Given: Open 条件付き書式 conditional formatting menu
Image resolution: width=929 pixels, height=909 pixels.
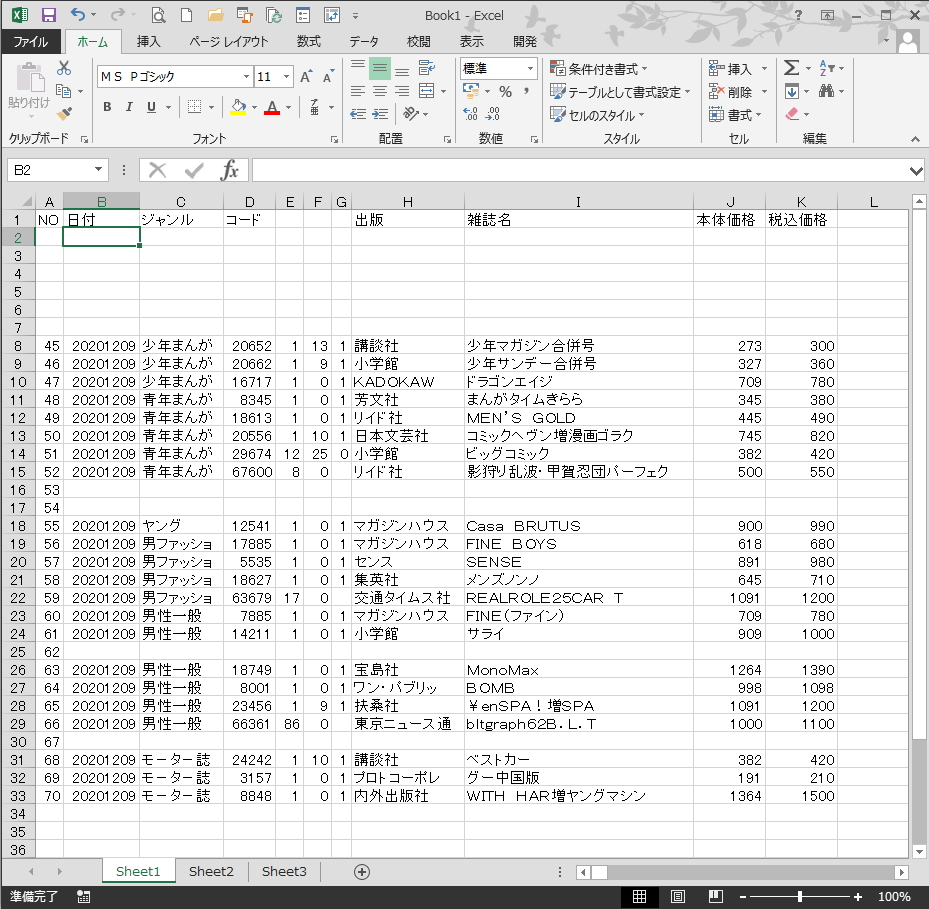Looking at the screenshot, I should tap(598, 69).
